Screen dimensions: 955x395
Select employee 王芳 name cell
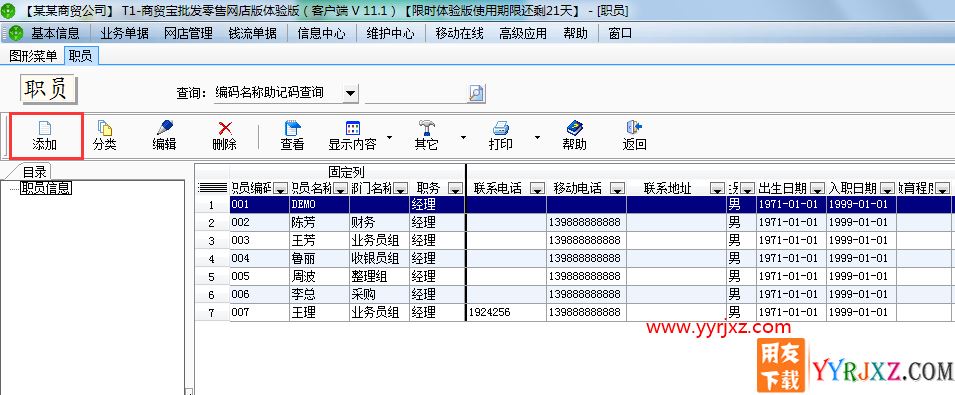coord(319,240)
